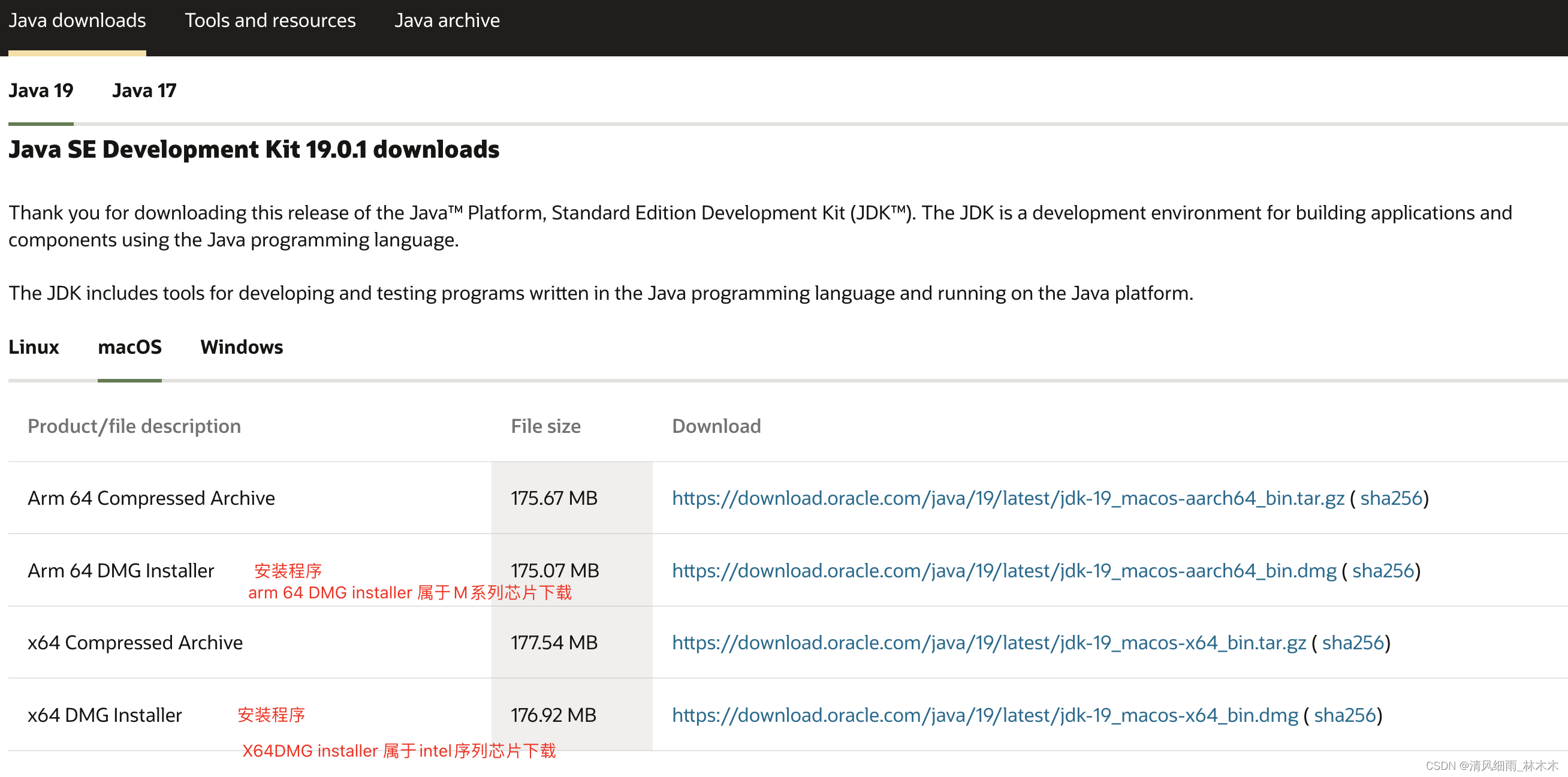
Task: Open Tools and resources nav tab
Action: (270, 21)
